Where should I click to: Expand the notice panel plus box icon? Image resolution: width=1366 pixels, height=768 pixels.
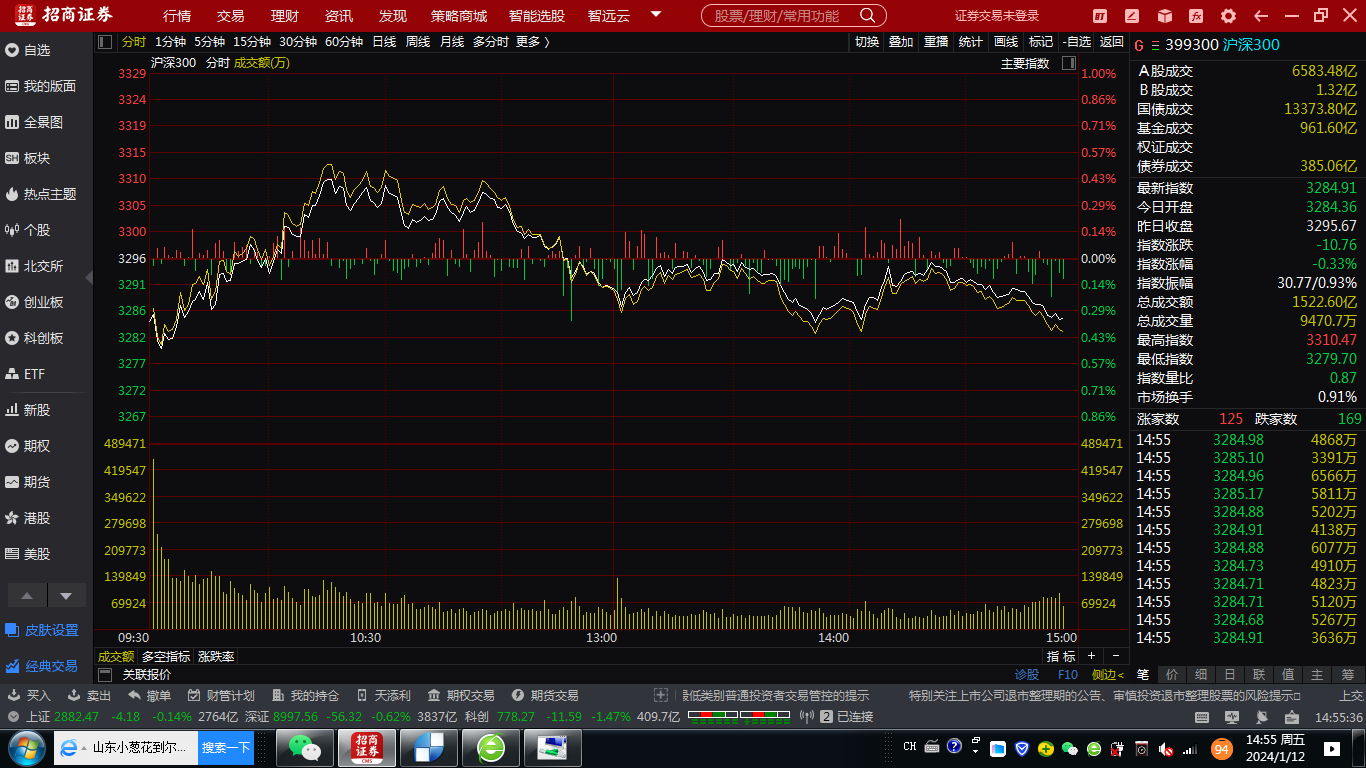[660, 695]
